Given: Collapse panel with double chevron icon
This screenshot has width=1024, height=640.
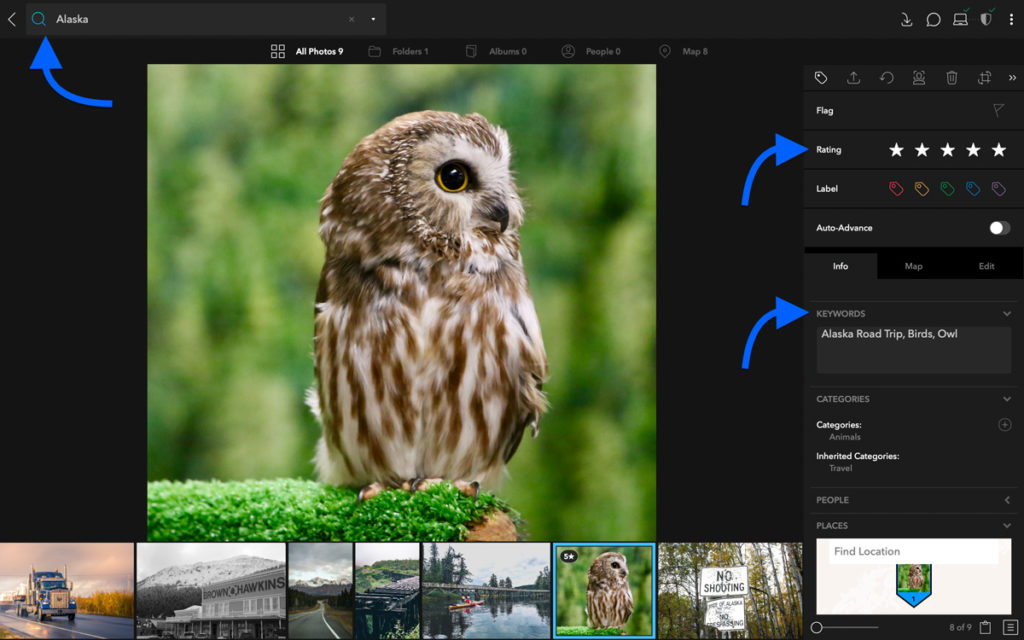Looking at the screenshot, I should coord(1012,78).
